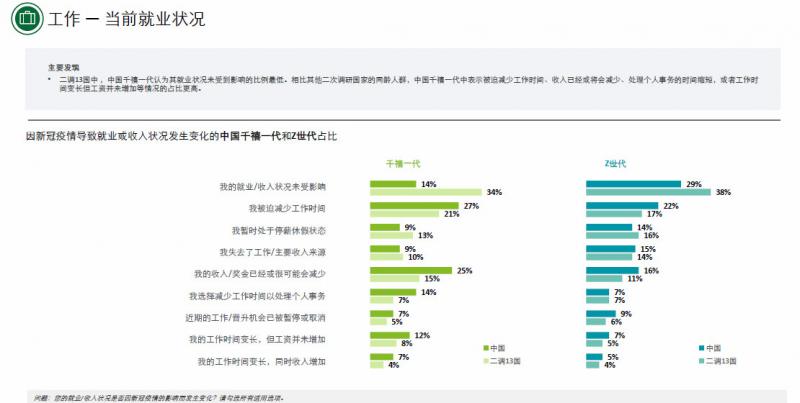Click the dark teal 中国 legend swatch
Screen dimensions: 800x403
pos(702,348)
